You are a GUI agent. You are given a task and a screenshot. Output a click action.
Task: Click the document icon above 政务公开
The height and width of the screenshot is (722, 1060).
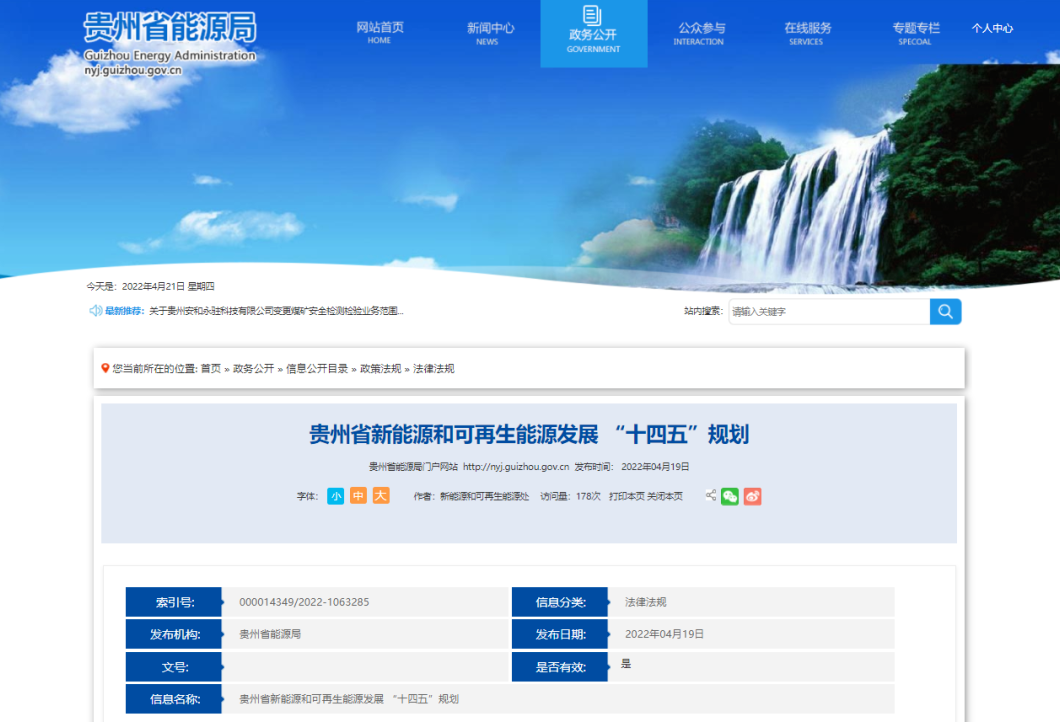[x=592, y=15]
